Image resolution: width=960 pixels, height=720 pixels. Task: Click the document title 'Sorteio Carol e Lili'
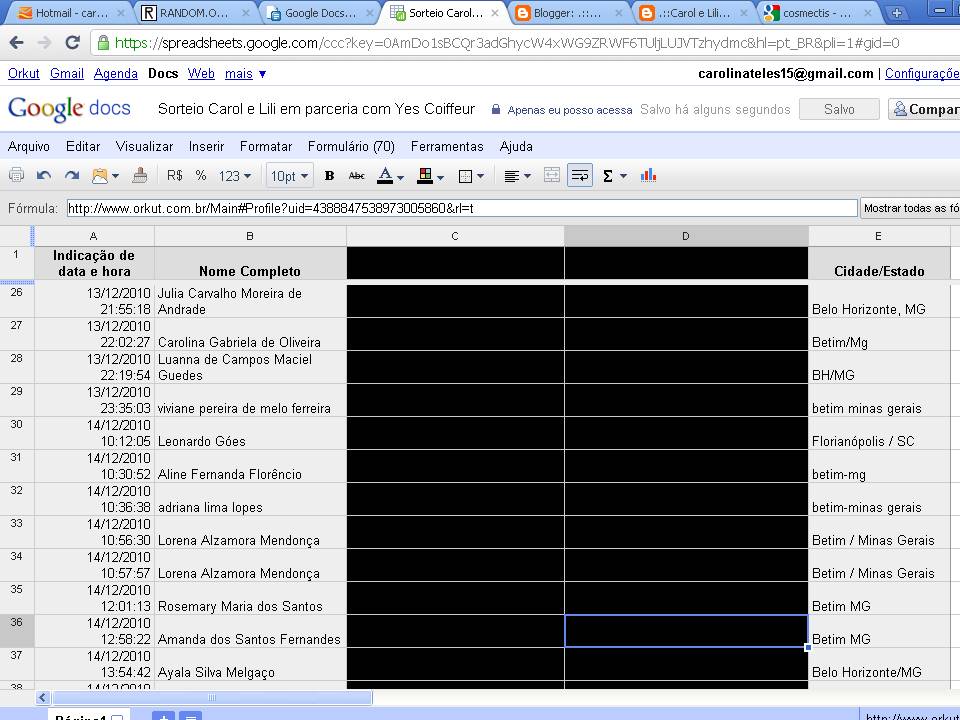[x=317, y=109]
